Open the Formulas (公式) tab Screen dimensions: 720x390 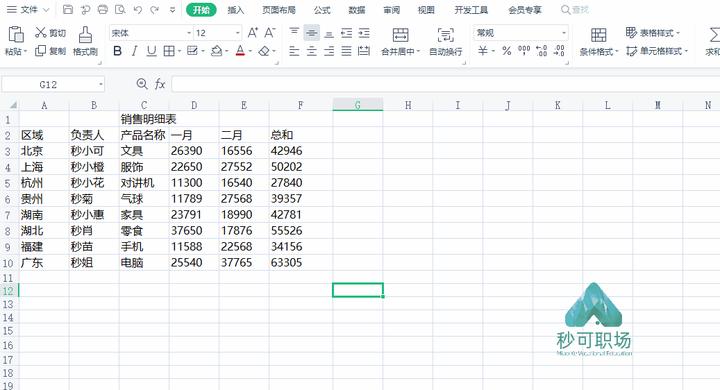322,10
